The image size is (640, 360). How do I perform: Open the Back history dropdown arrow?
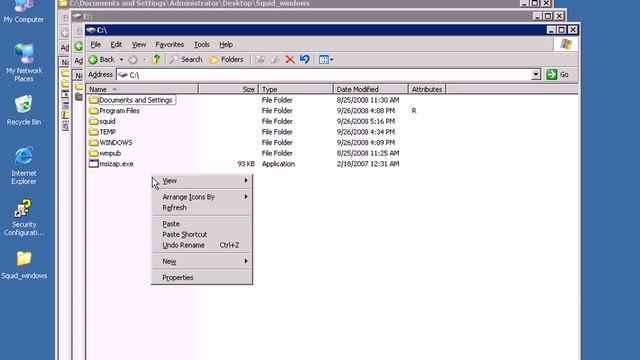tap(121, 60)
